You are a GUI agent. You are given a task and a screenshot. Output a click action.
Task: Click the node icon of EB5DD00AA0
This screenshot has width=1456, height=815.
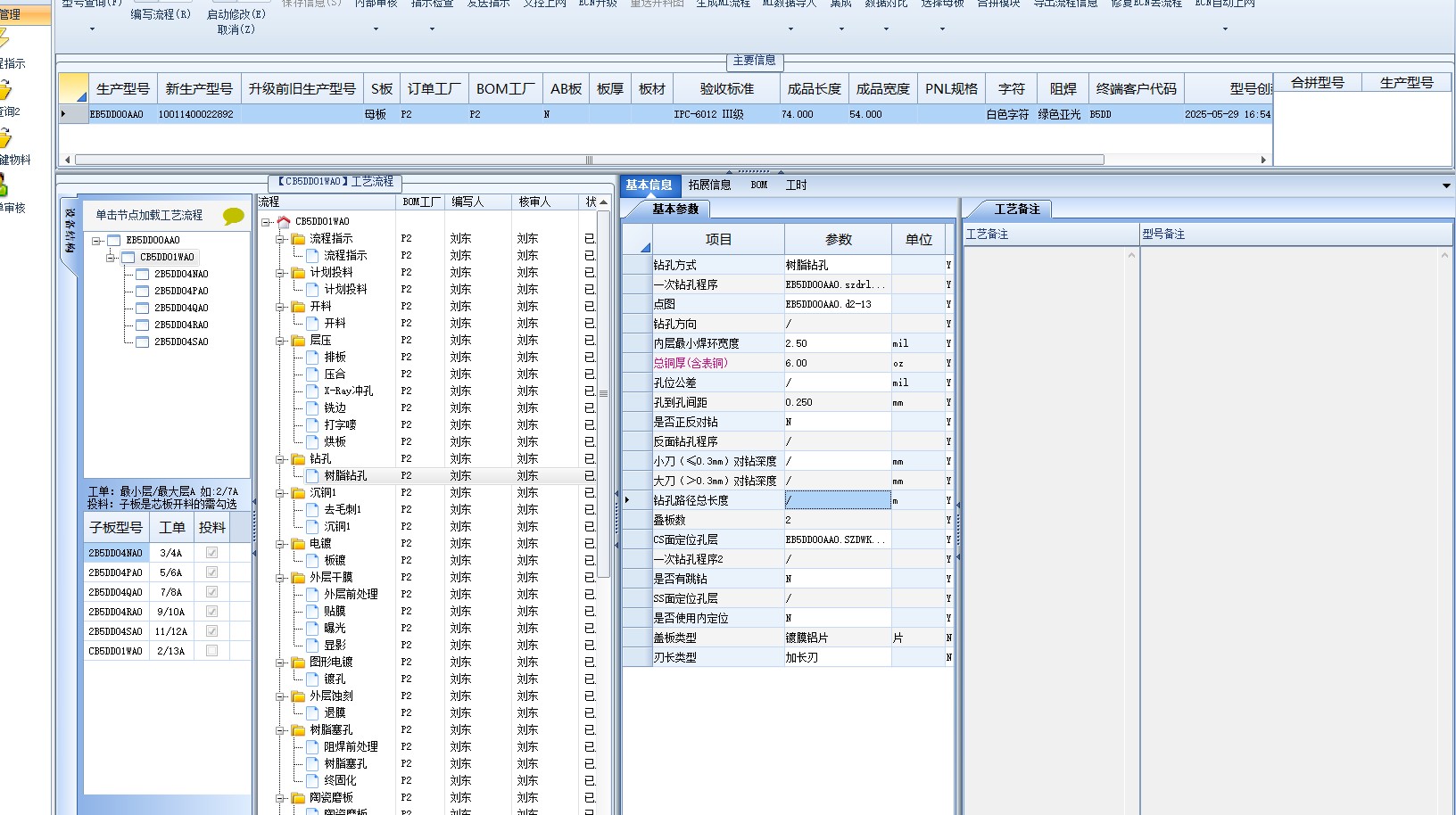(x=113, y=240)
